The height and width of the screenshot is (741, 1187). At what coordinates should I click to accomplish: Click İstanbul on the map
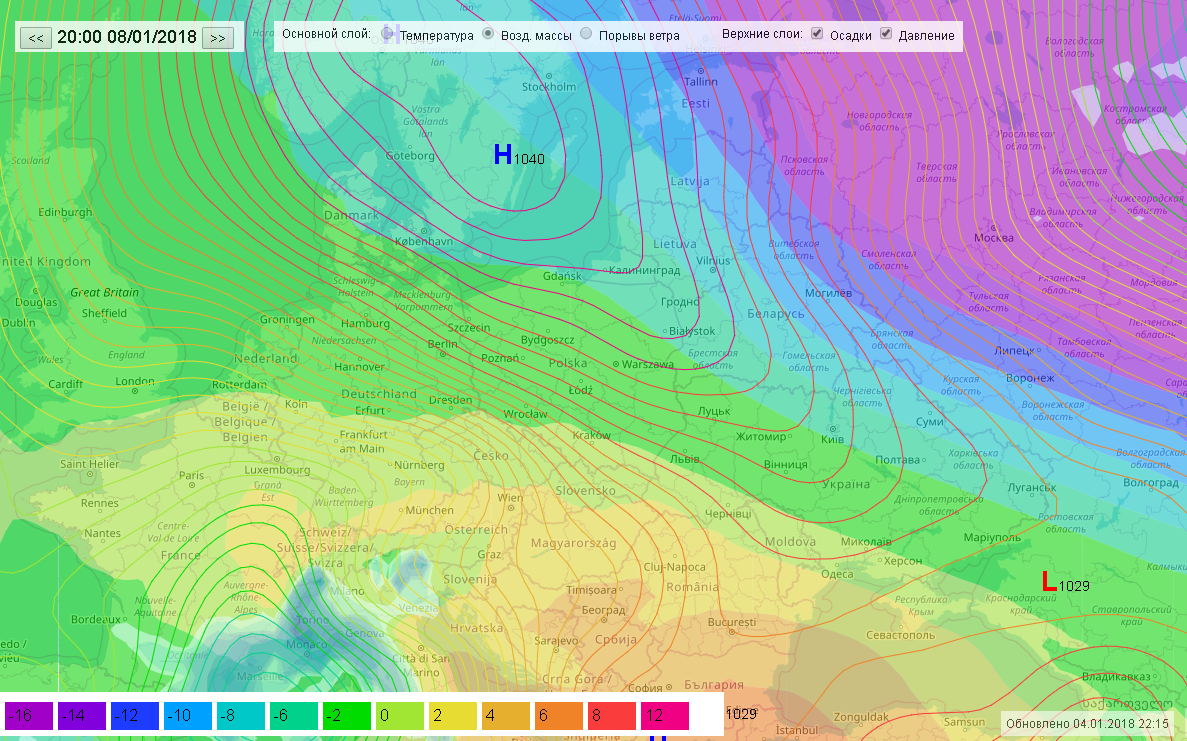(797, 730)
